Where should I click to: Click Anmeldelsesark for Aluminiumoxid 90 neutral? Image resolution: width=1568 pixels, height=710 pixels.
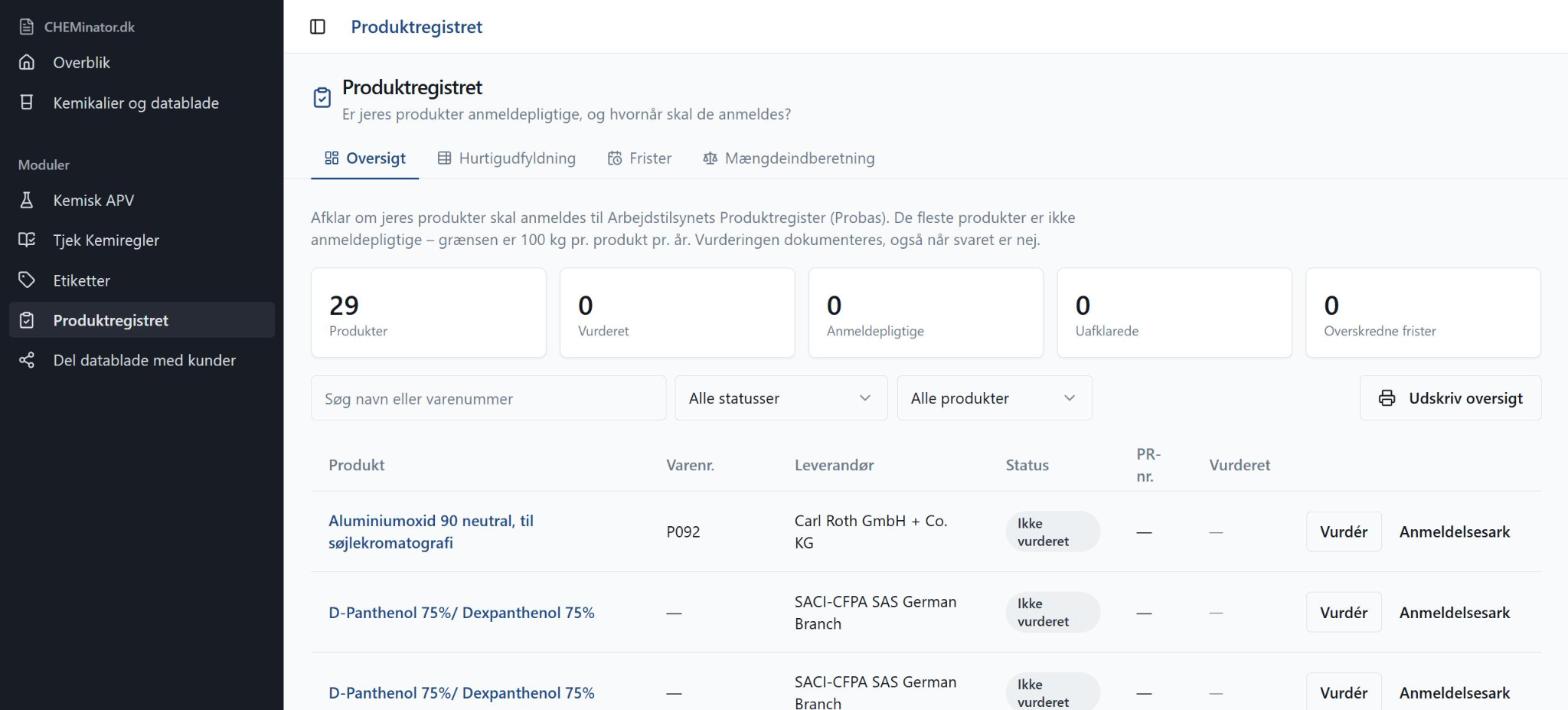[x=1454, y=532]
